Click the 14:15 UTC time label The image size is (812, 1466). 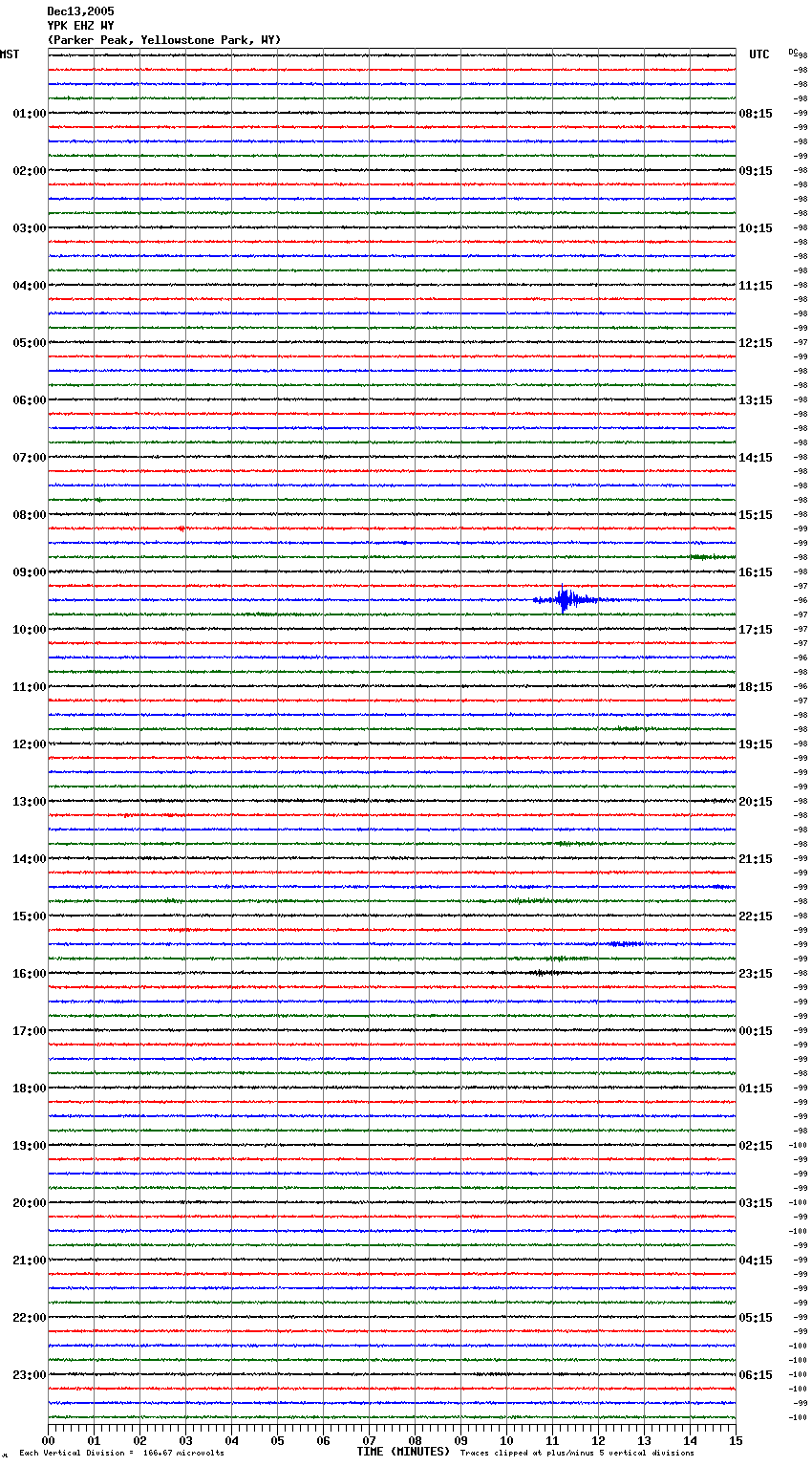[x=756, y=458]
